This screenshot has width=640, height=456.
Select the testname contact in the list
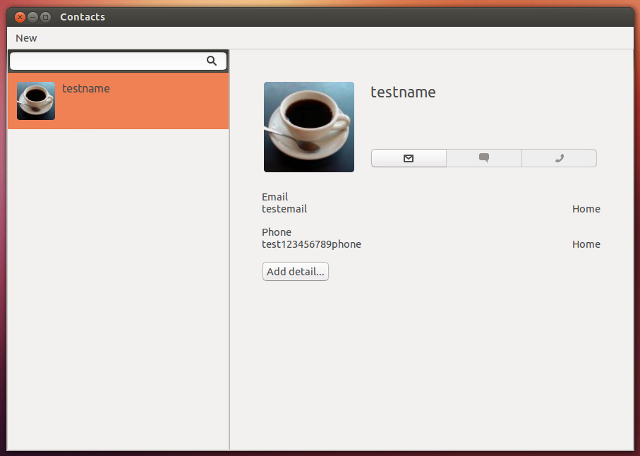click(x=118, y=101)
